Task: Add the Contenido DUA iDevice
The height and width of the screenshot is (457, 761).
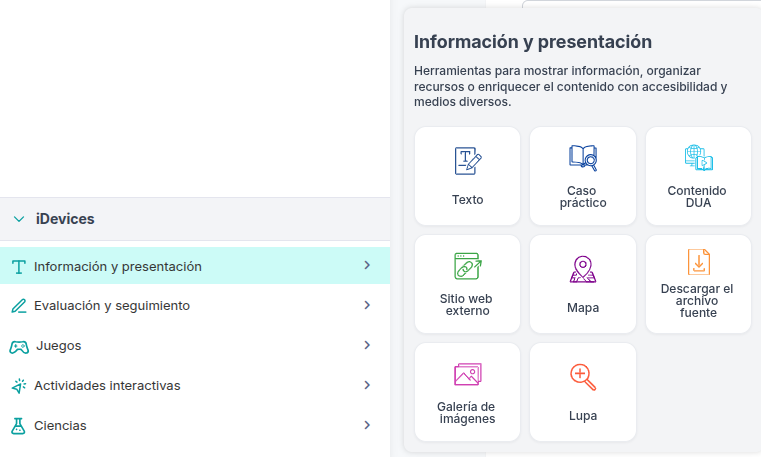Action: pos(698,158)
